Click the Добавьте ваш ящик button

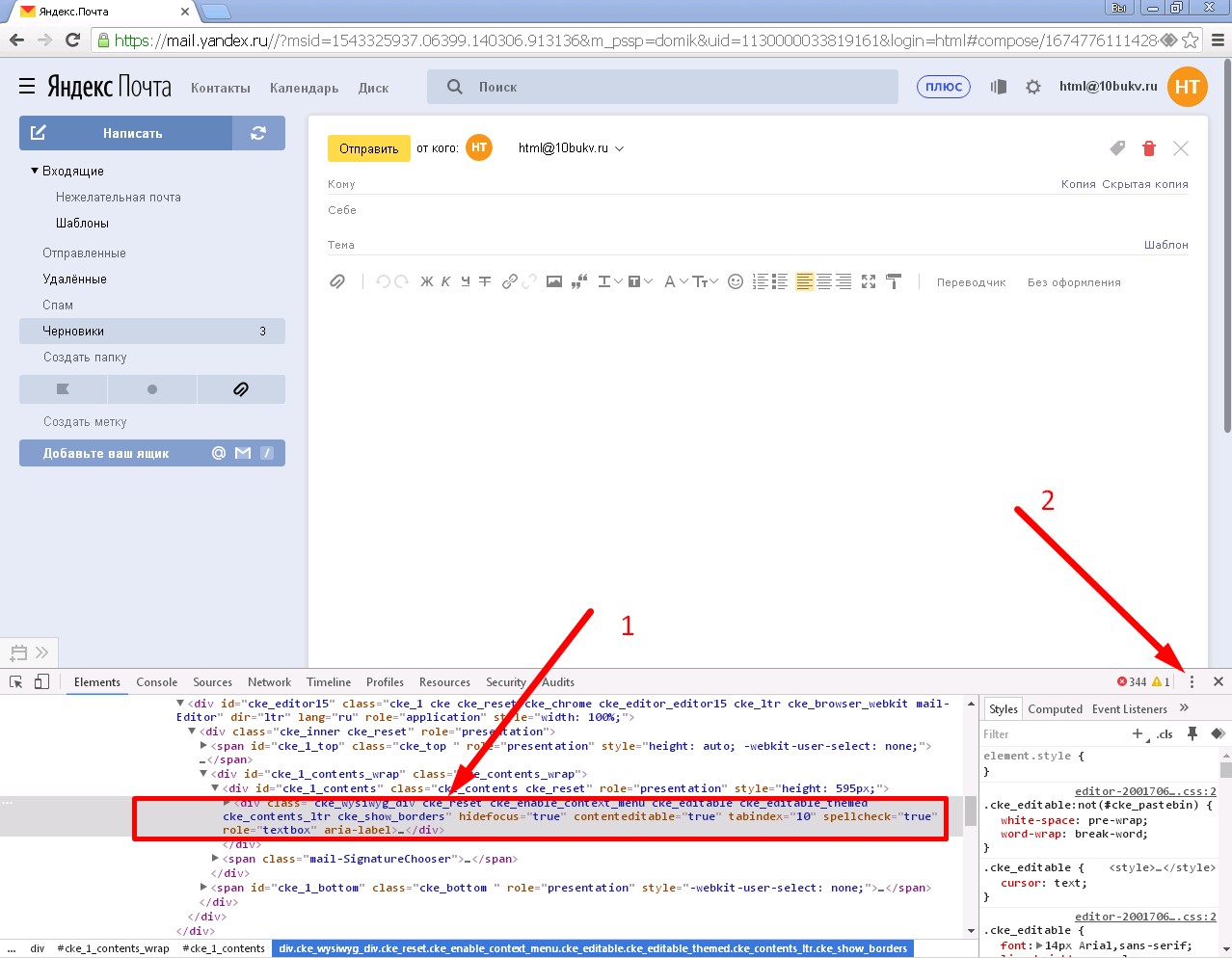tap(152, 453)
